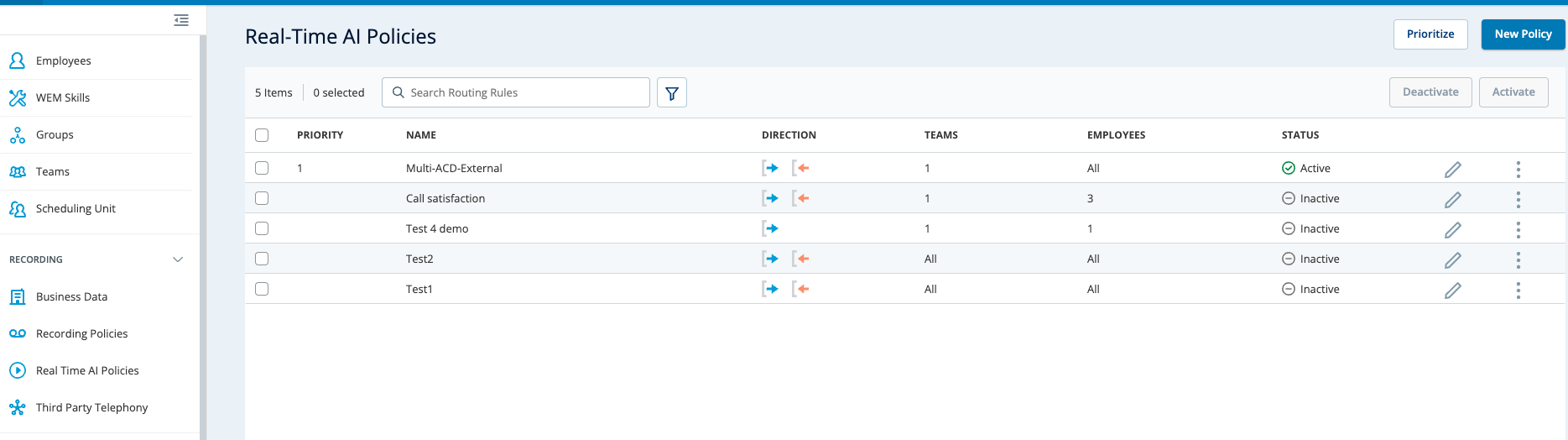Tick the checkbox for Test 4 demo

(262, 228)
